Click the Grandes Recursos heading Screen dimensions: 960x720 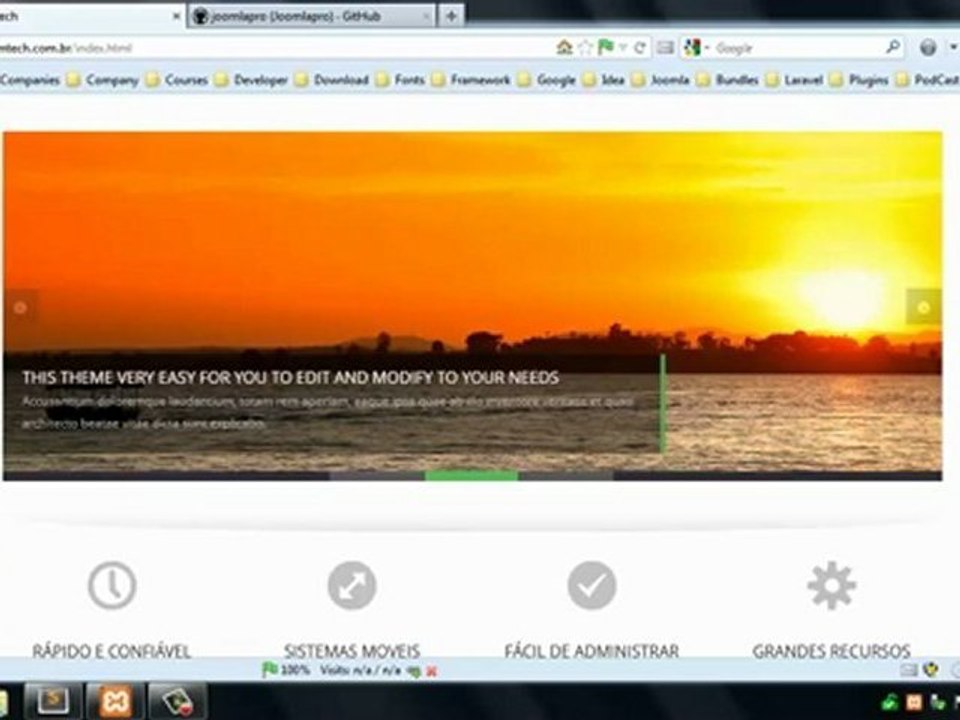click(x=831, y=651)
